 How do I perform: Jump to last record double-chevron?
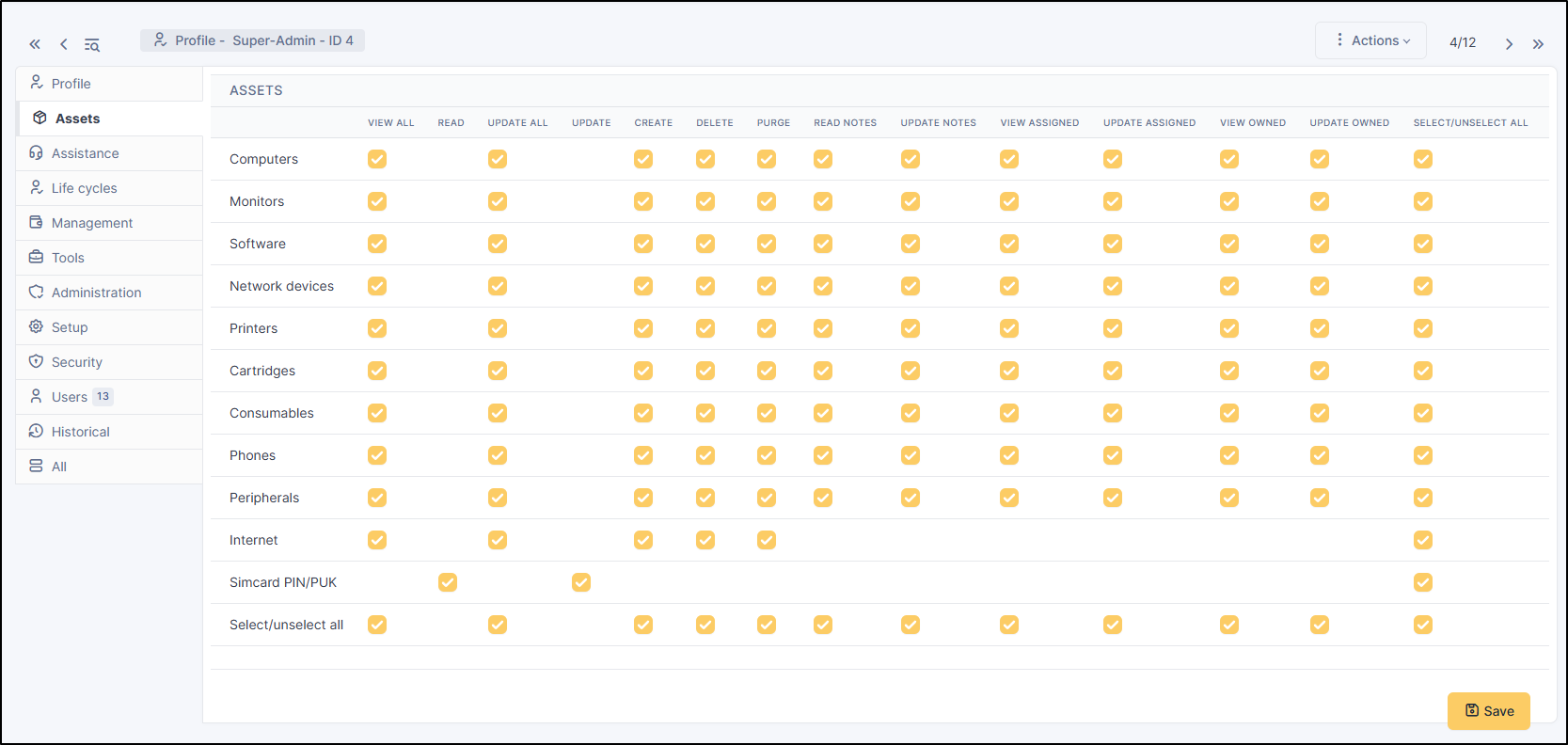(x=1538, y=44)
